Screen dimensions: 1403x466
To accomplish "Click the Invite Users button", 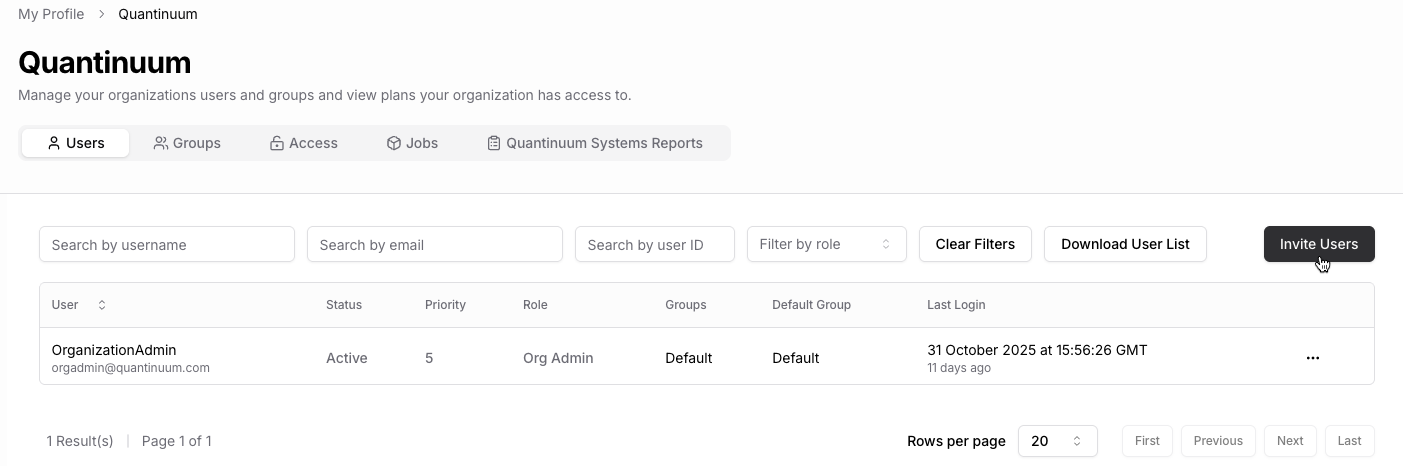I will tap(1318, 244).
